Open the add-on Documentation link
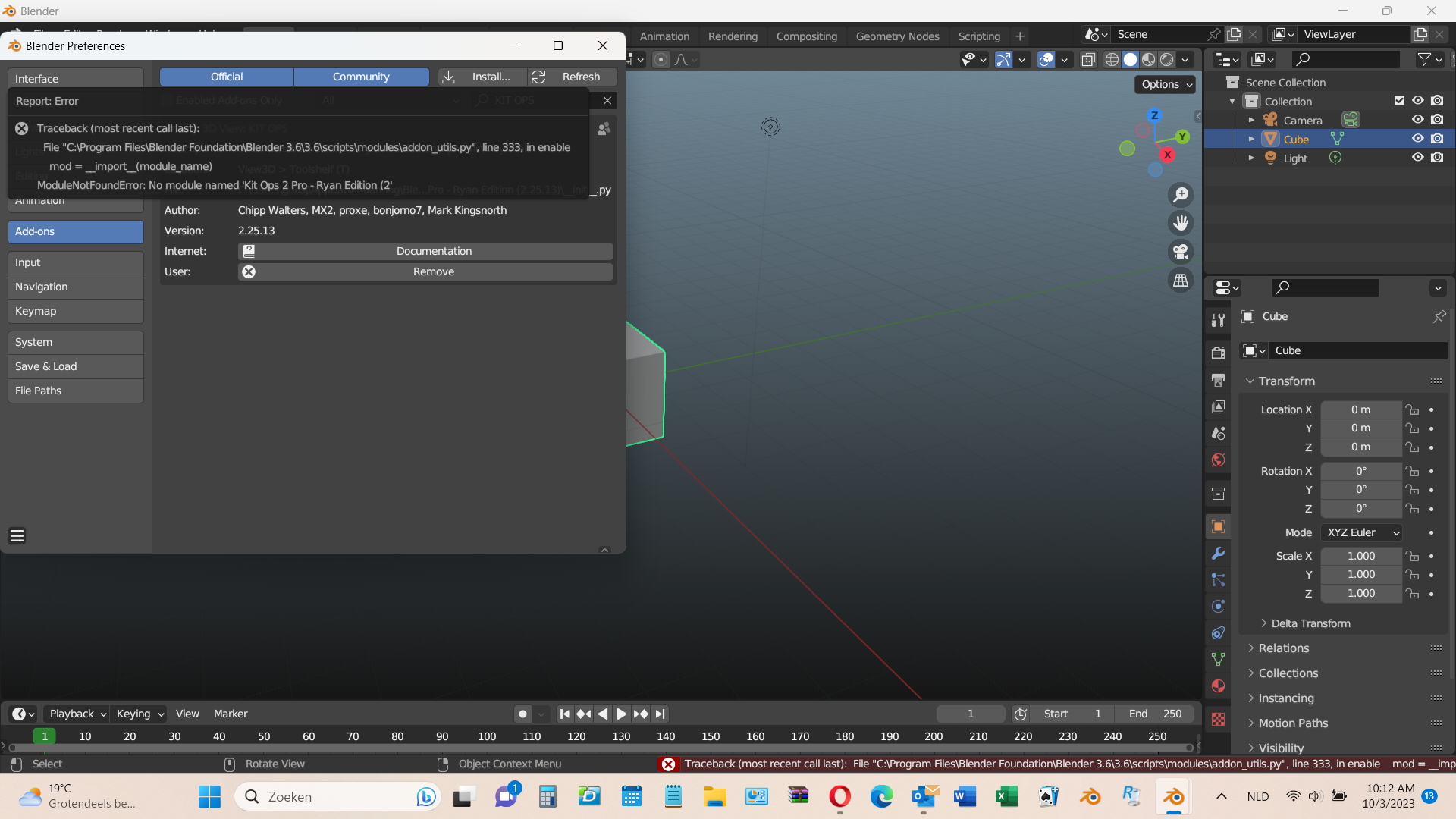Screen dimensions: 1456x819 pos(425,251)
